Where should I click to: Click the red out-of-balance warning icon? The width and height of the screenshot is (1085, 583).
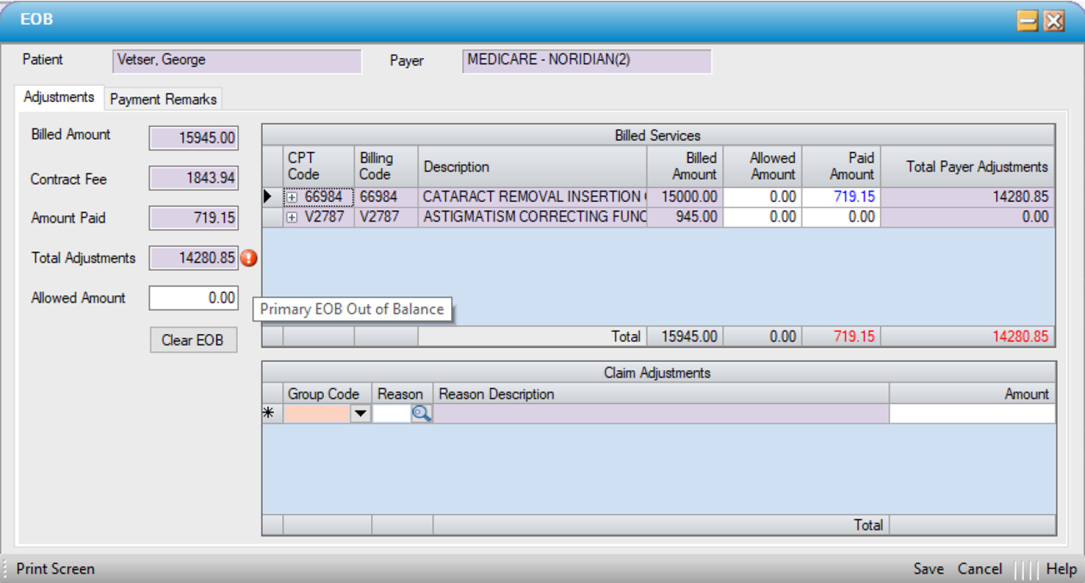249,258
